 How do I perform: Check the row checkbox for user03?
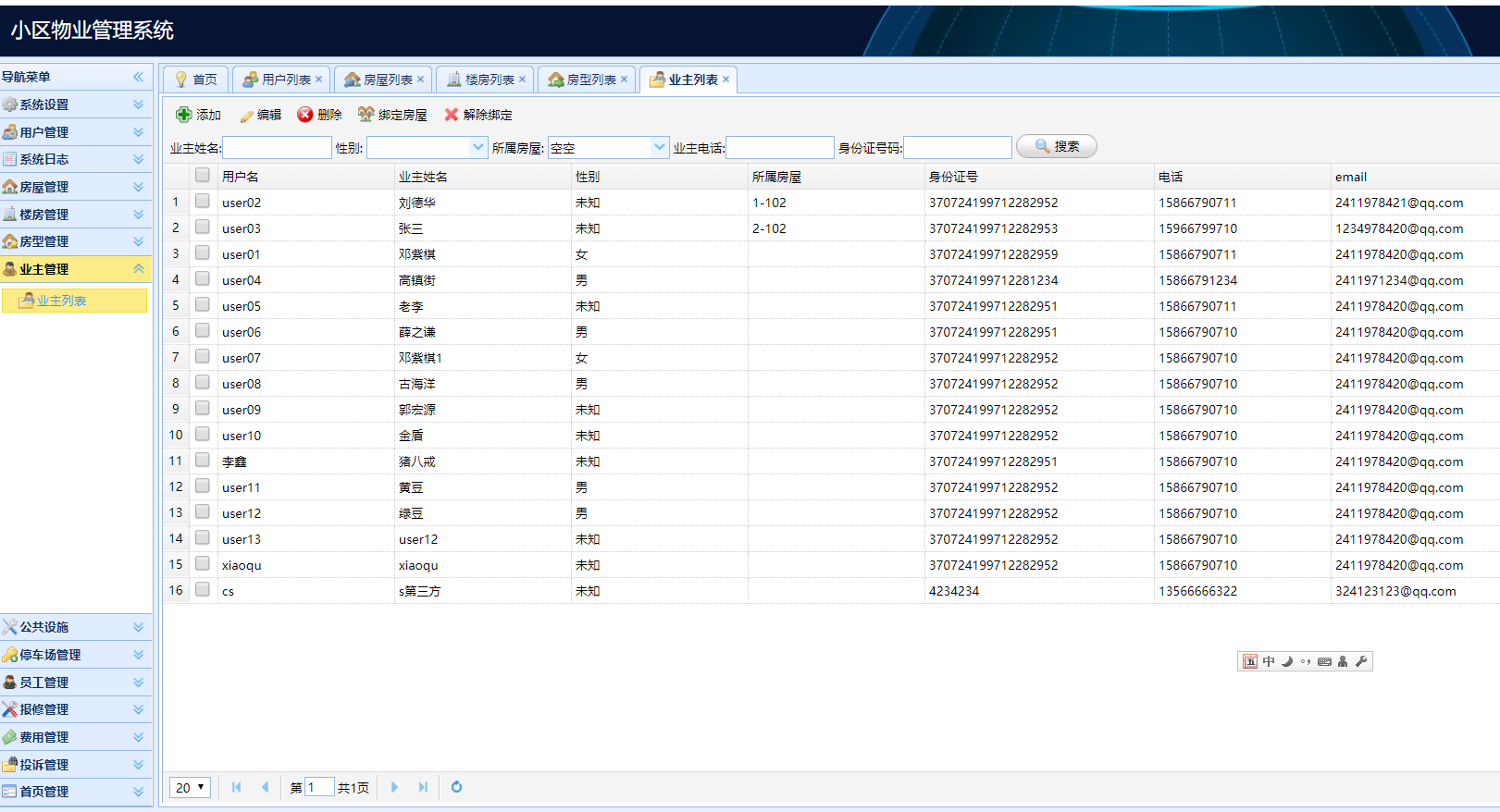pos(203,227)
